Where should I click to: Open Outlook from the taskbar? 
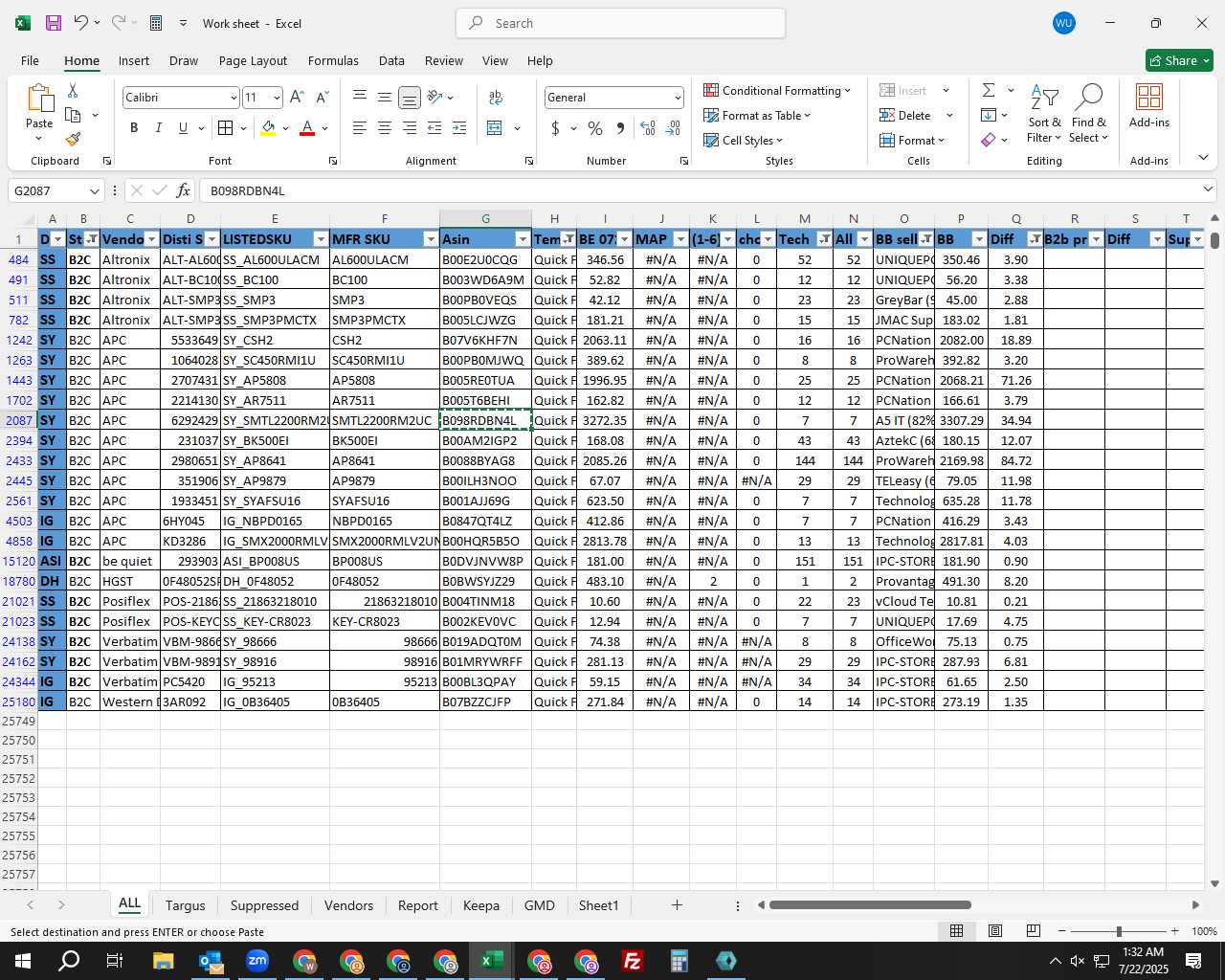click(210, 961)
